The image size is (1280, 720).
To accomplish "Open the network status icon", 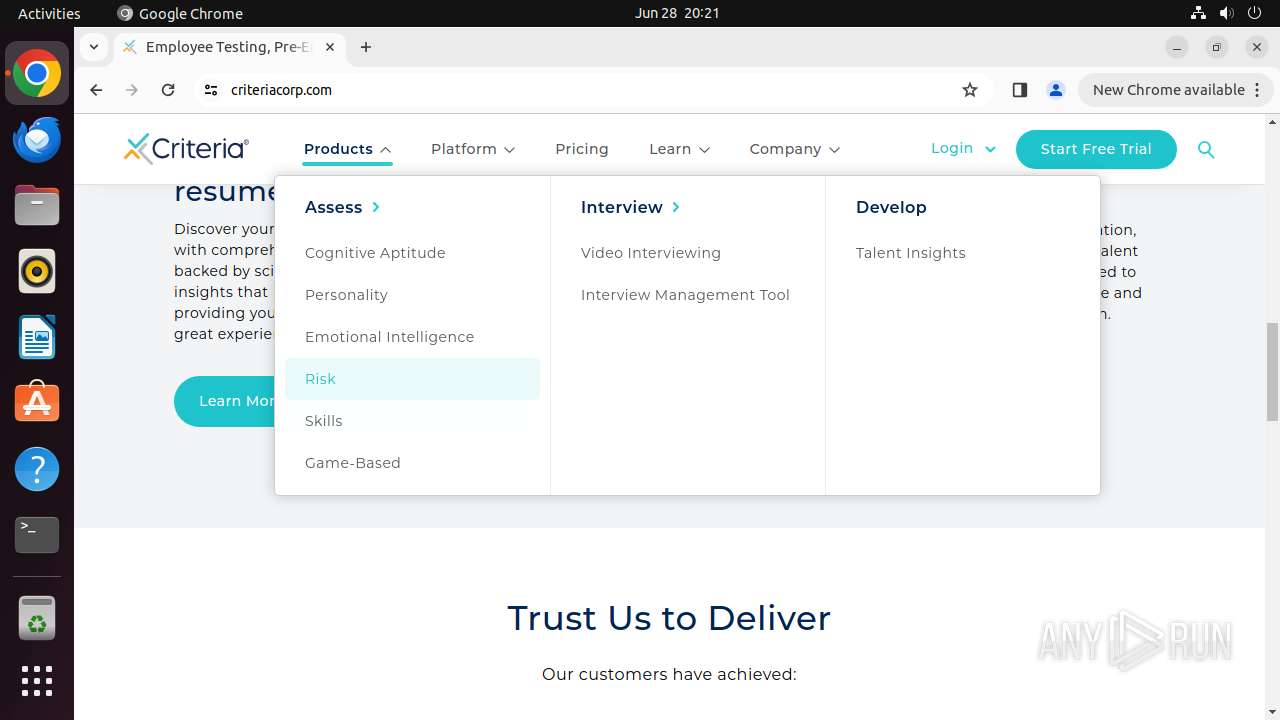I will [x=1198, y=13].
